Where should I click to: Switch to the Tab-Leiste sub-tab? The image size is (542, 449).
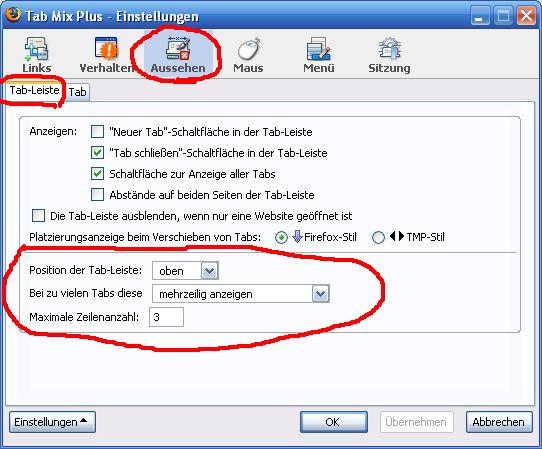point(34,91)
